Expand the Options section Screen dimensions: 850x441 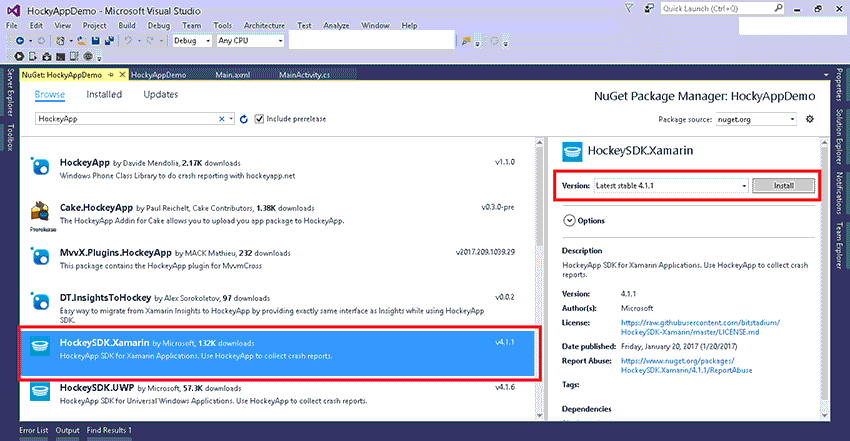tap(569, 220)
